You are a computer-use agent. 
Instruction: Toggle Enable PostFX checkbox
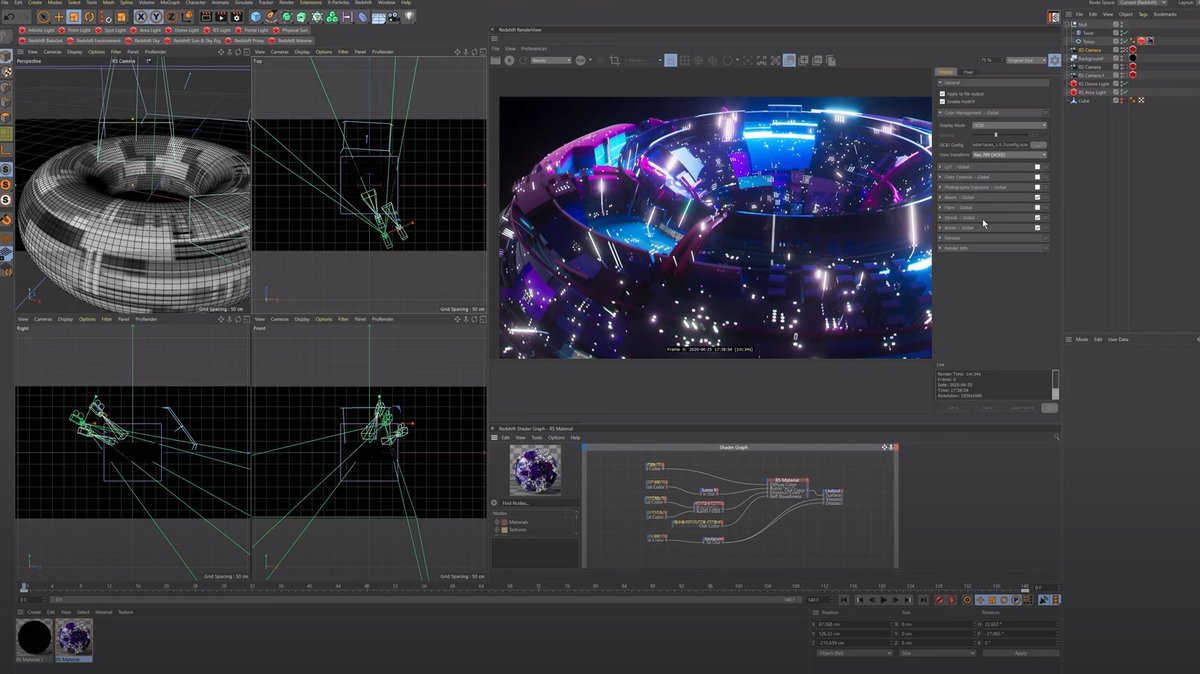click(942, 102)
